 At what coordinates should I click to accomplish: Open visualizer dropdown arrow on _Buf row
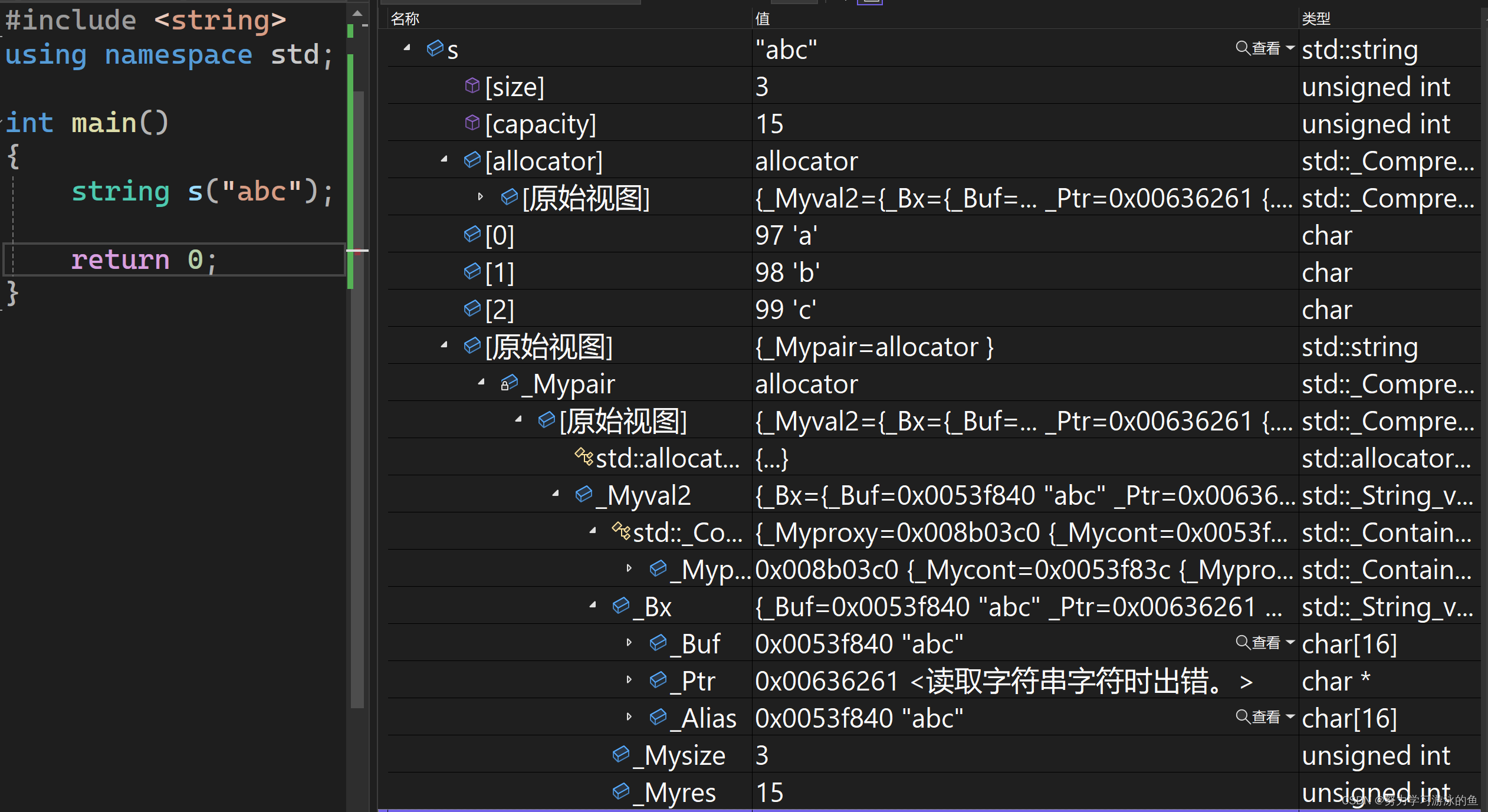1290,642
